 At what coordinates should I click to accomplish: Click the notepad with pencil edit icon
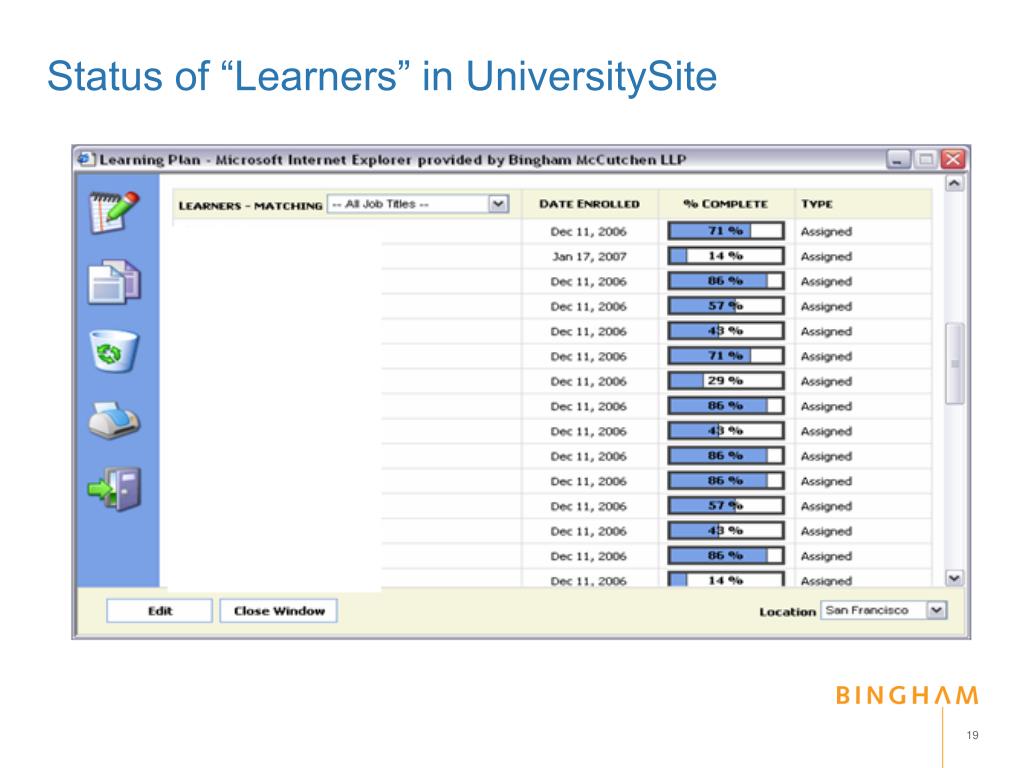click(114, 212)
